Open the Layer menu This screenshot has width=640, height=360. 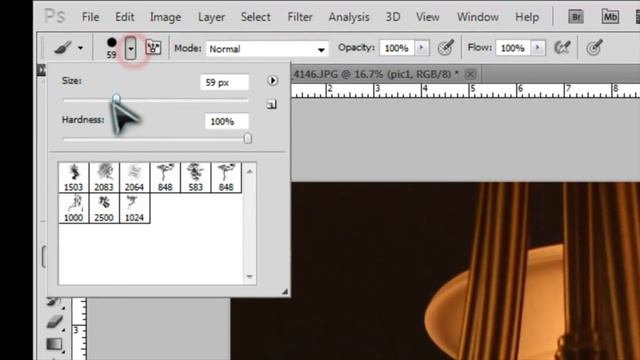pos(211,17)
